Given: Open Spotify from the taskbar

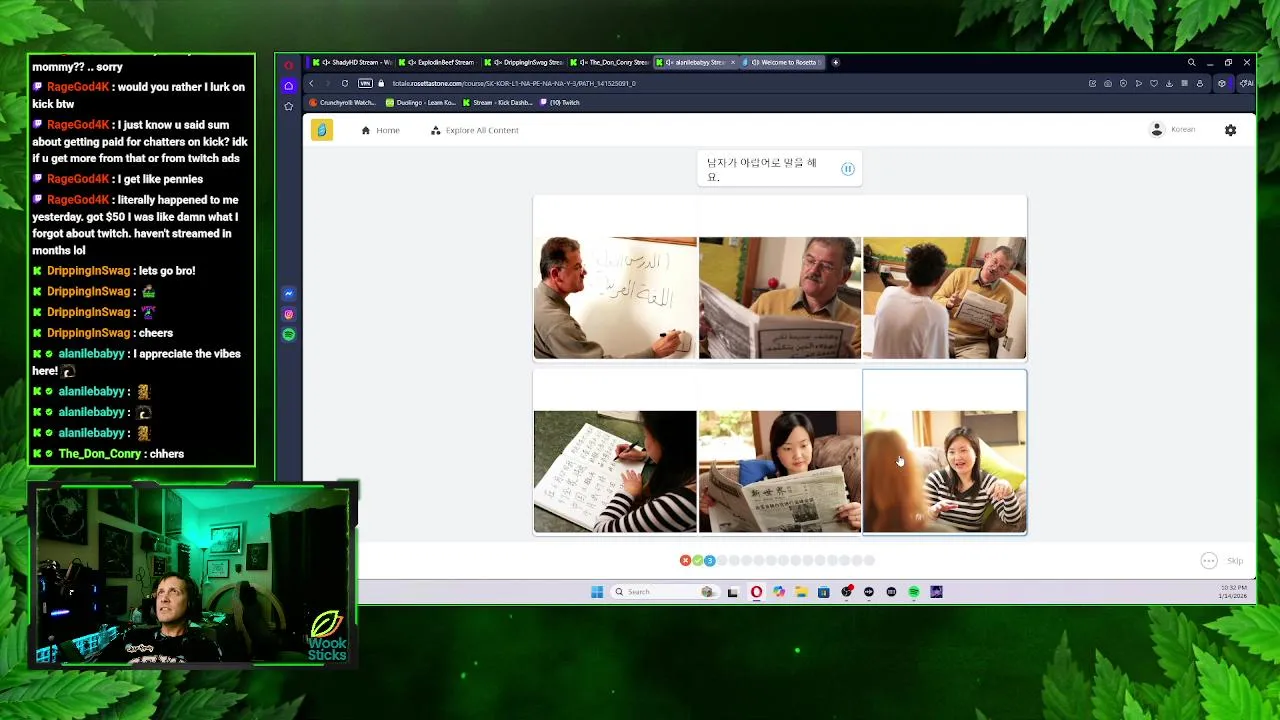Looking at the screenshot, I should [x=914, y=592].
